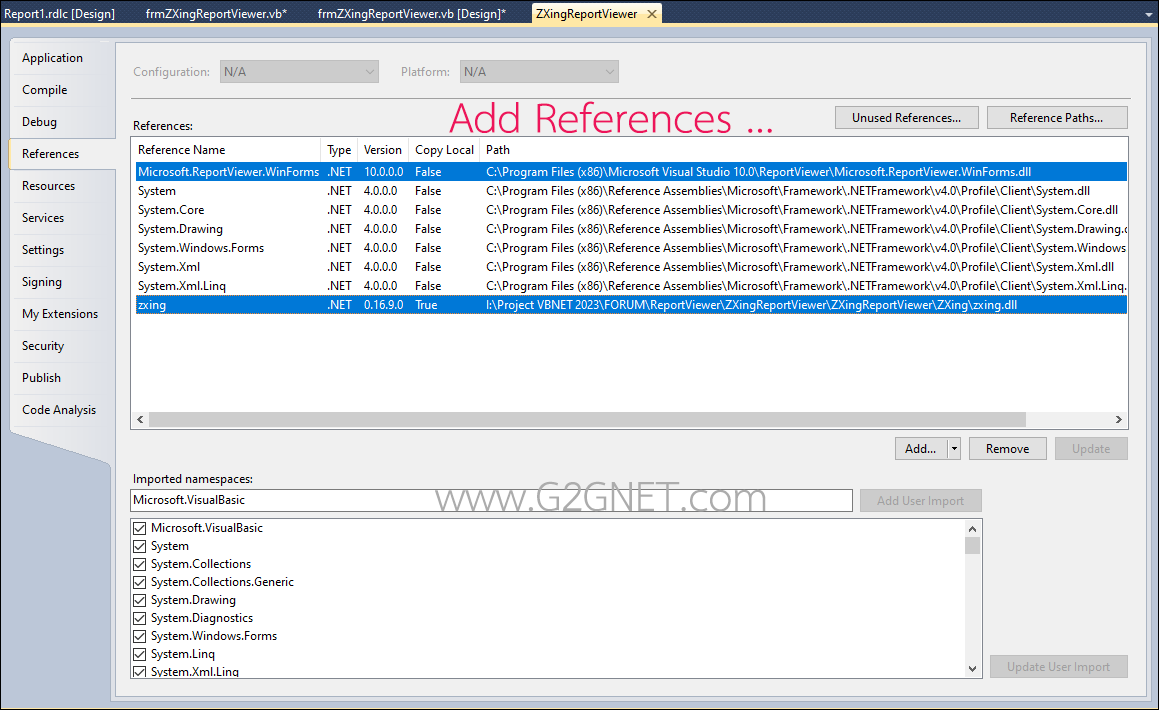This screenshot has height=710, width=1159.
Task: Sort by the Path column header
Action: (803, 150)
